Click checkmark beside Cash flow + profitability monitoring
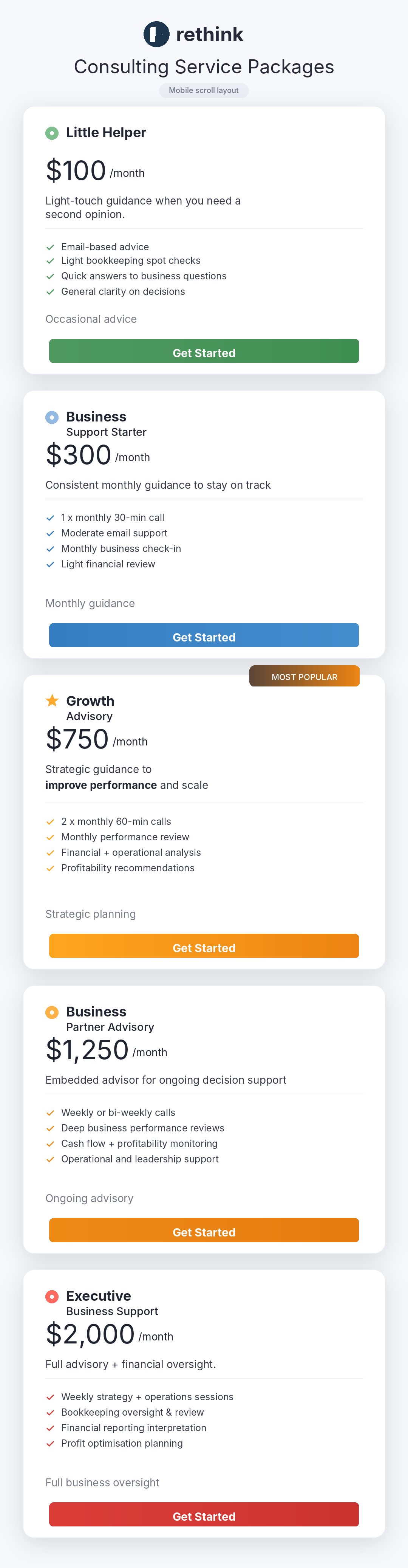The image size is (408, 1568). 51,1144
